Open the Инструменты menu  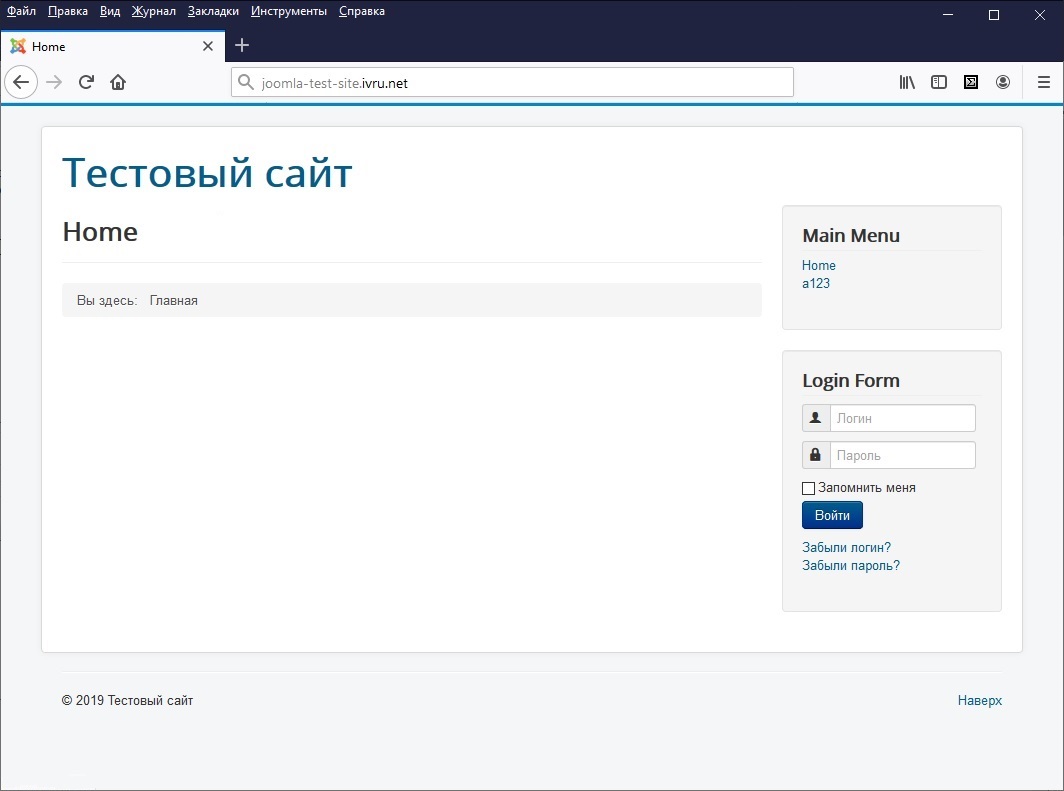(x=289, y=11)
